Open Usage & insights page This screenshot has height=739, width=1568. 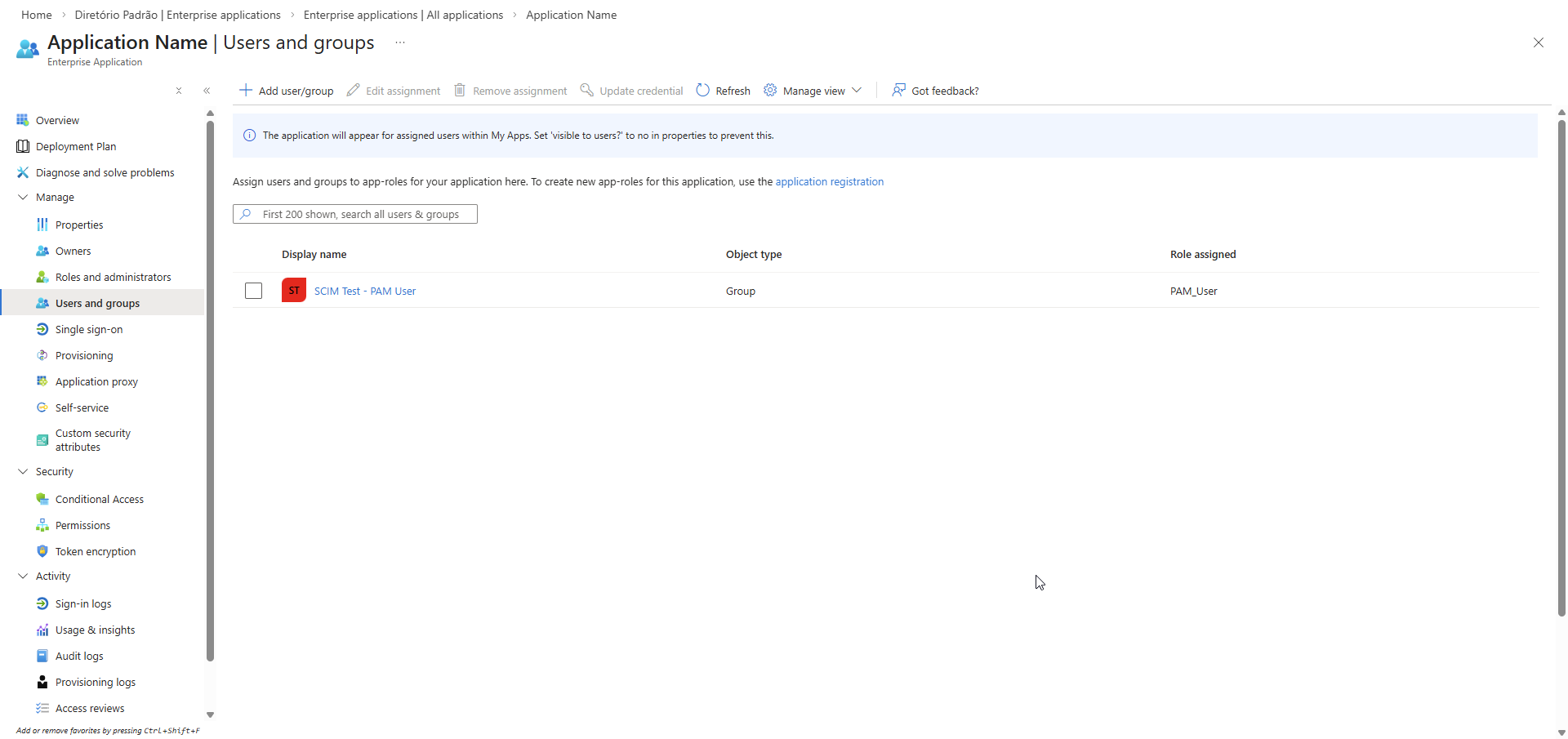click(95, 630)
